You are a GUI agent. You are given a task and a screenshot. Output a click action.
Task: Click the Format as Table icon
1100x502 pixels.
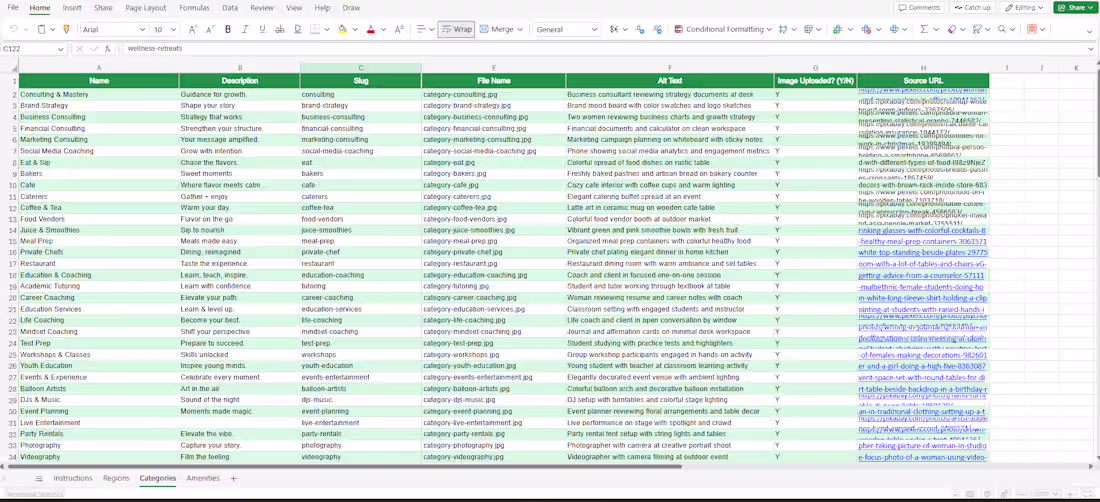tap(808, 29)
